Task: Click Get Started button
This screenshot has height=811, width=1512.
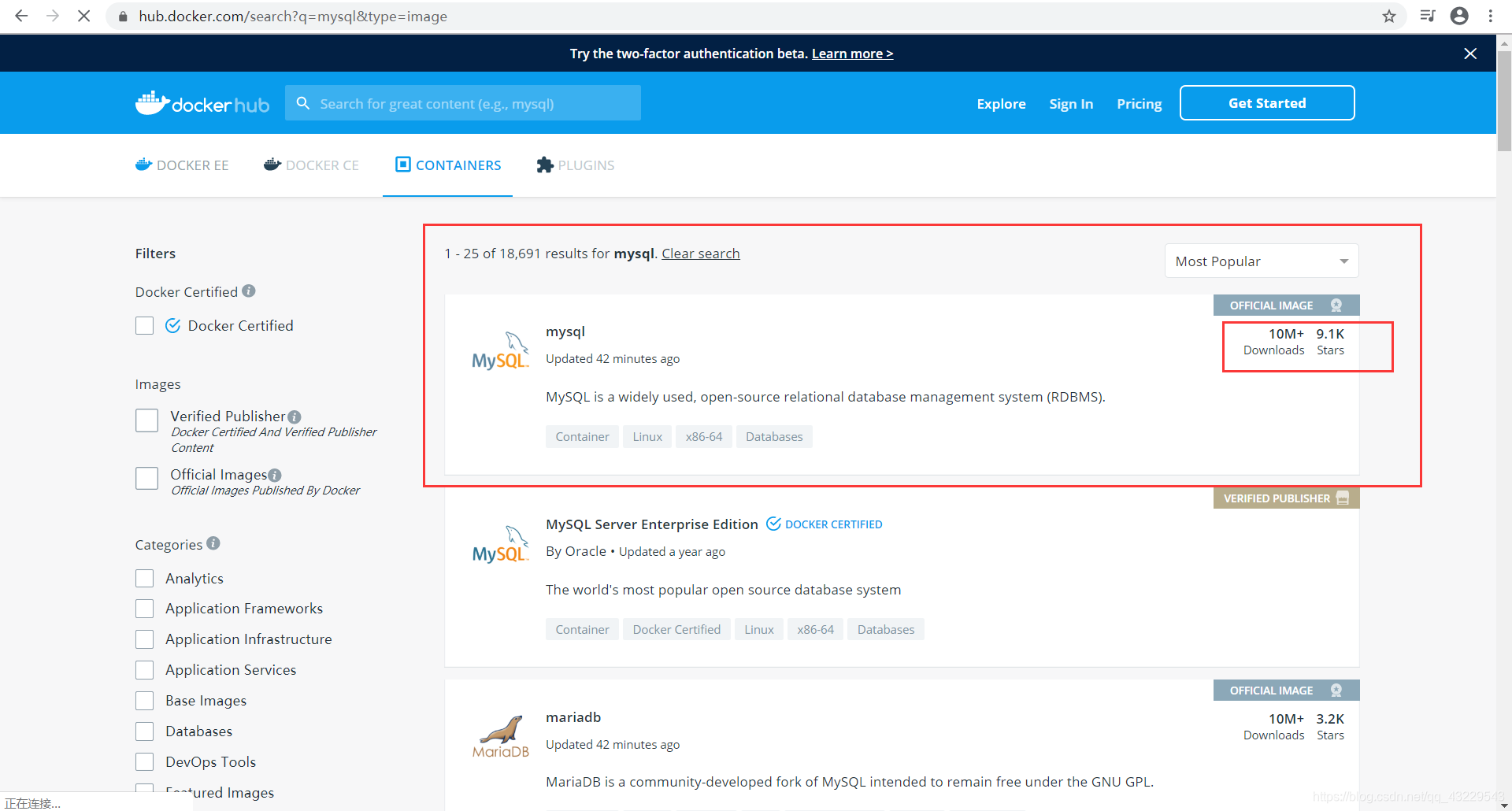Action: click(1267, 103)
